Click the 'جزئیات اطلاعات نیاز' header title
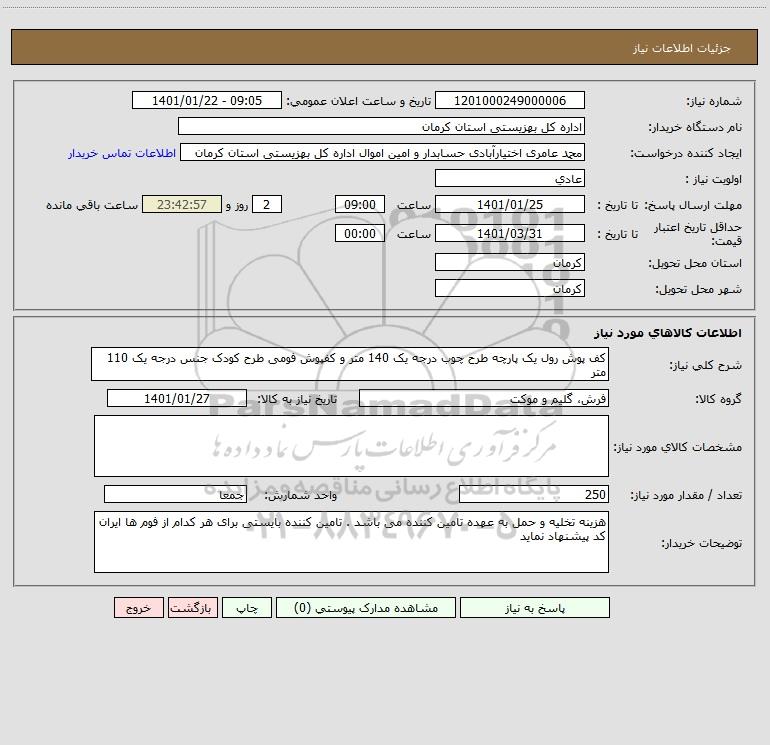This screenshot has width=770, height=745. (682, 48)
